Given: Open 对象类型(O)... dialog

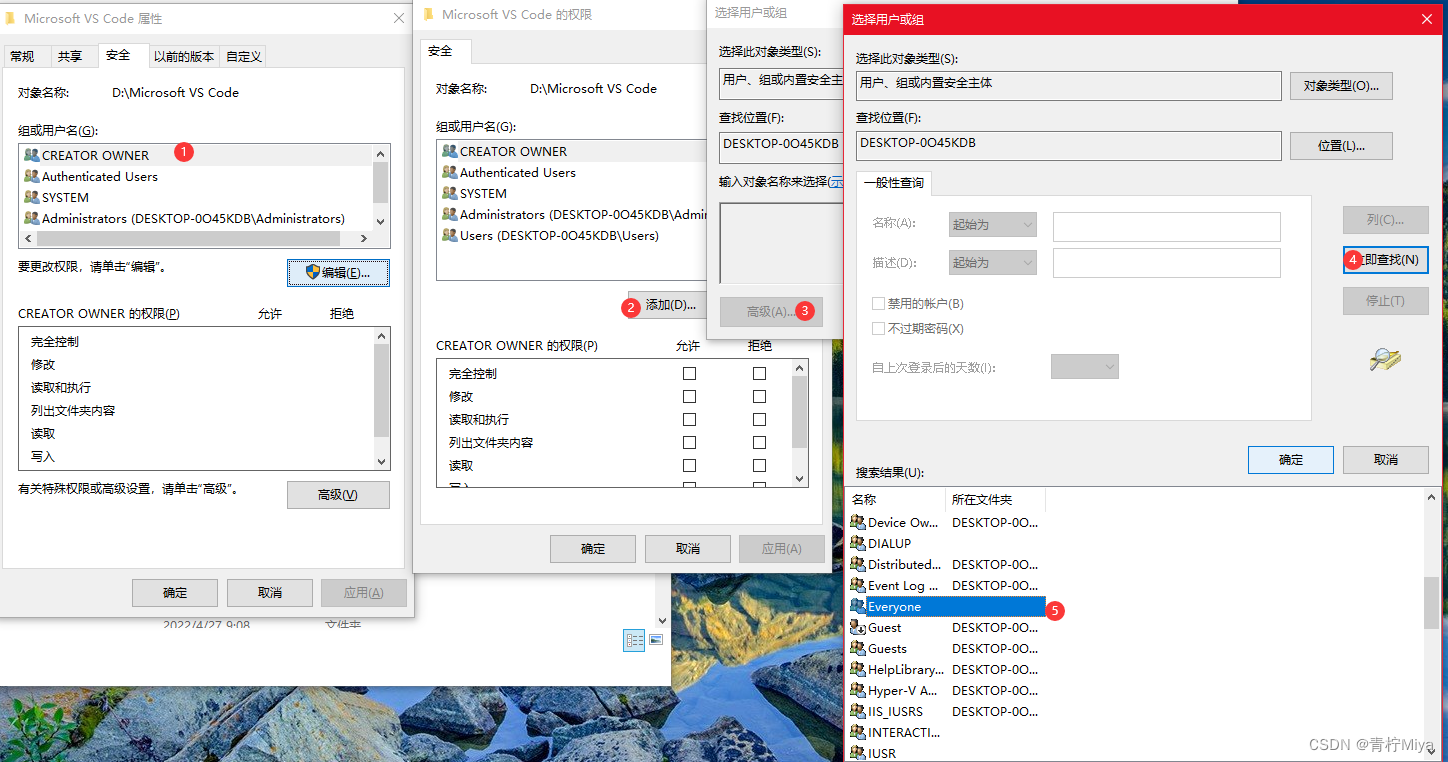Looking at the screenshot, I should point(1341,86).
